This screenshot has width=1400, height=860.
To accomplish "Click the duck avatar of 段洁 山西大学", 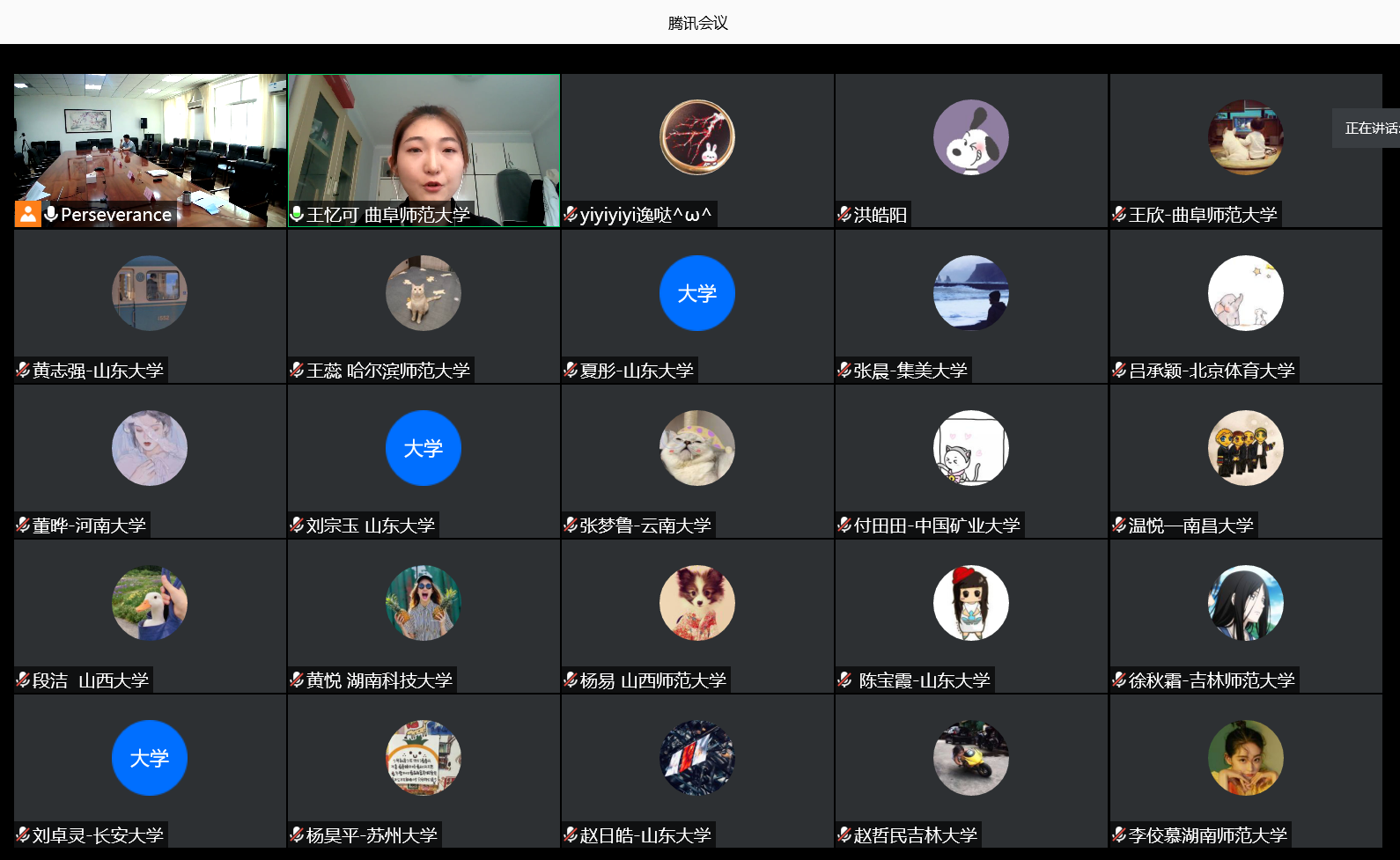I will click(x=150, y=603).
